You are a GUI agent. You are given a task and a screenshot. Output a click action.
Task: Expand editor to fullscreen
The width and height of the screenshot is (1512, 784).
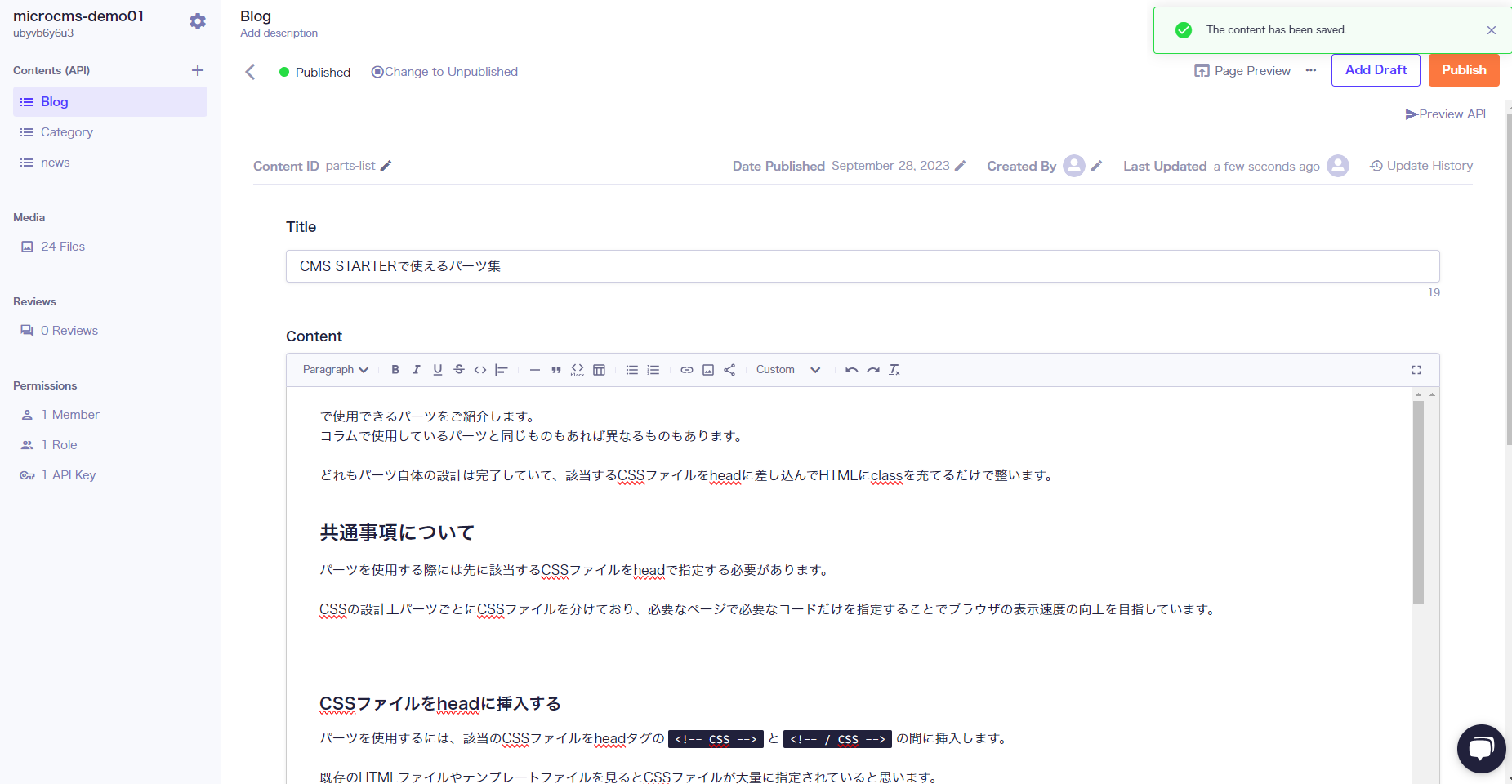point(1416,370)
